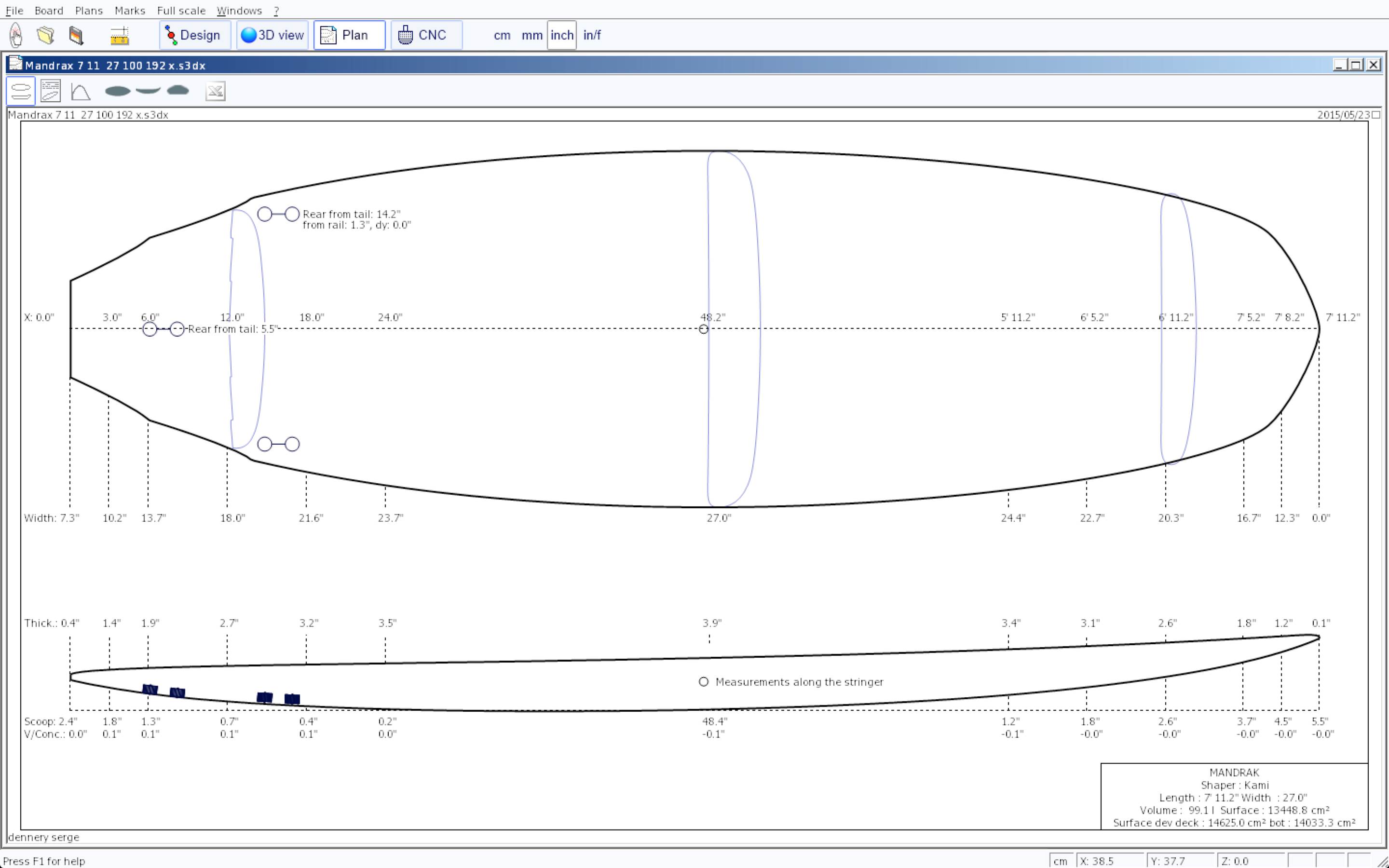Select the full outline template shape icon
The height and width of the screenshot is (868, 1389).
[118, 91]
